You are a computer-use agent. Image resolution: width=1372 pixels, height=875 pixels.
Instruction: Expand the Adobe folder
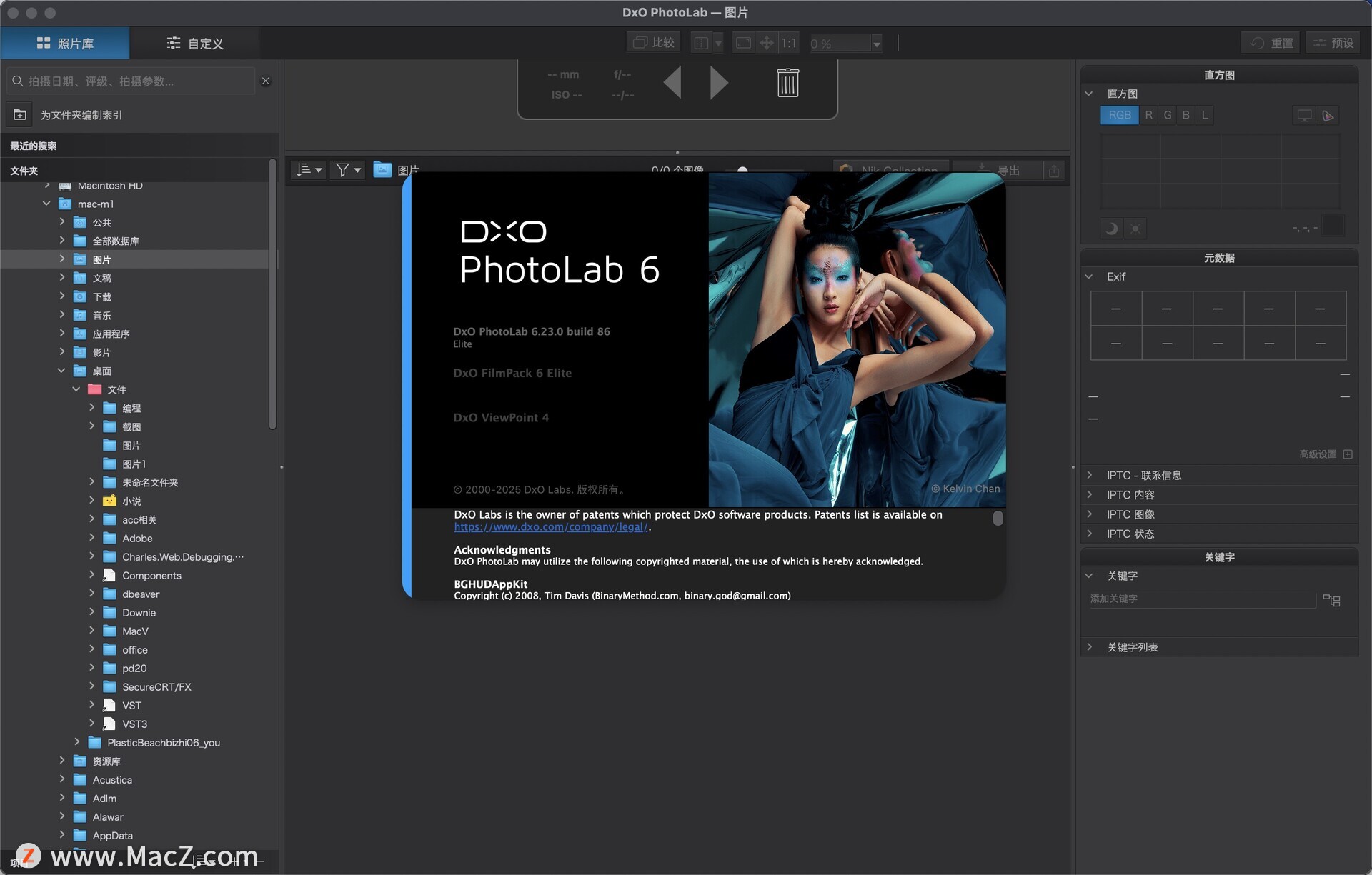tap(91, 538)
